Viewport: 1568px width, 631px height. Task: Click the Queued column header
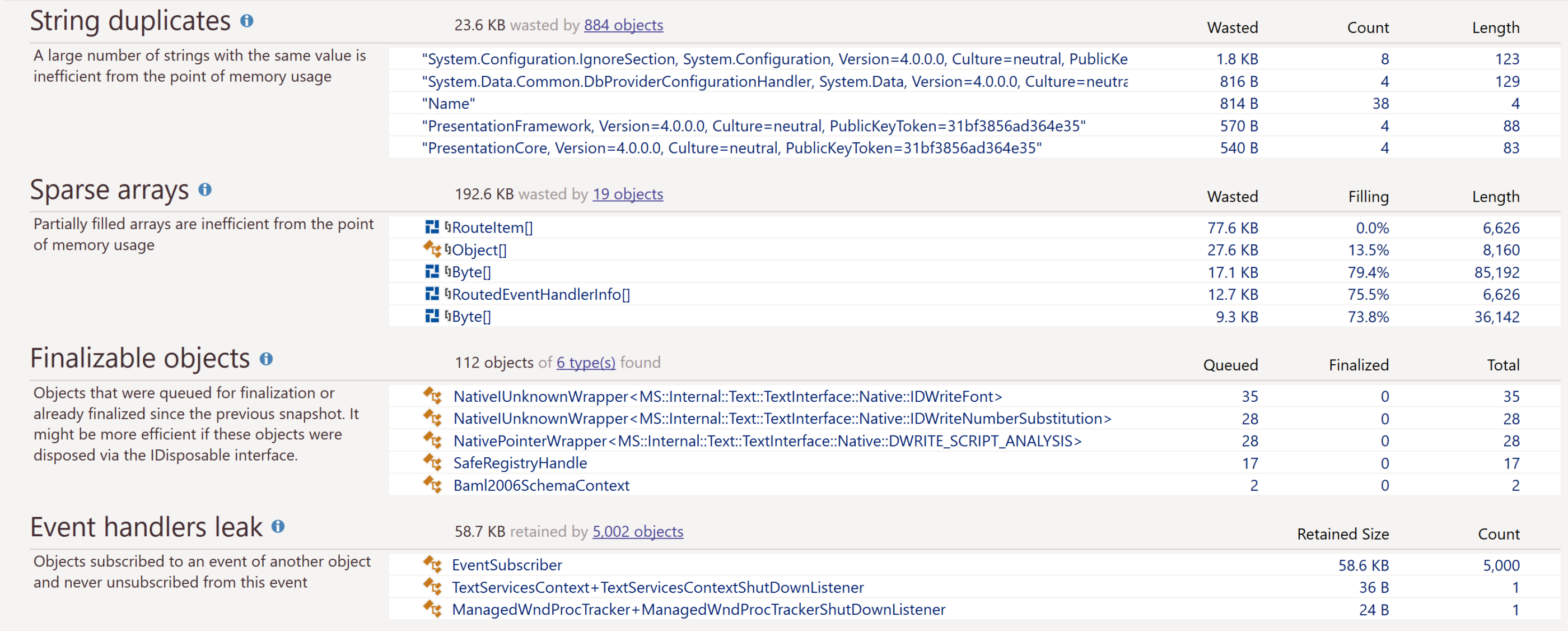click(1230, 365)
